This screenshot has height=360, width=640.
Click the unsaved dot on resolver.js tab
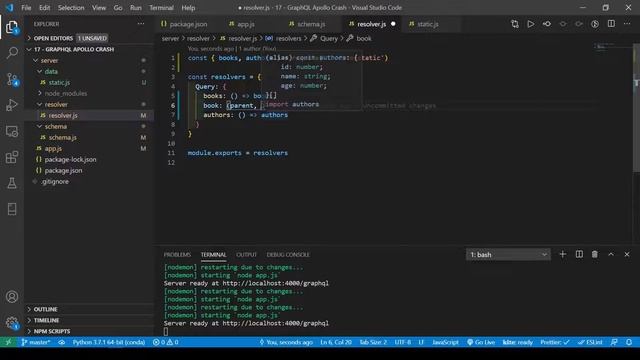[393, 24]
